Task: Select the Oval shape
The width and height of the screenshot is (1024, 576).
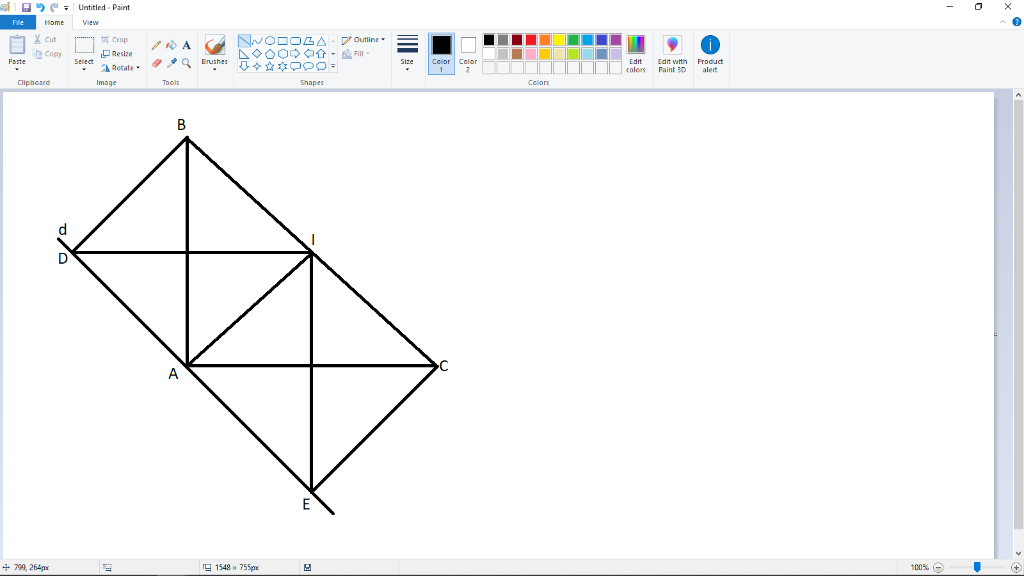Action: [x=270, y=40]
